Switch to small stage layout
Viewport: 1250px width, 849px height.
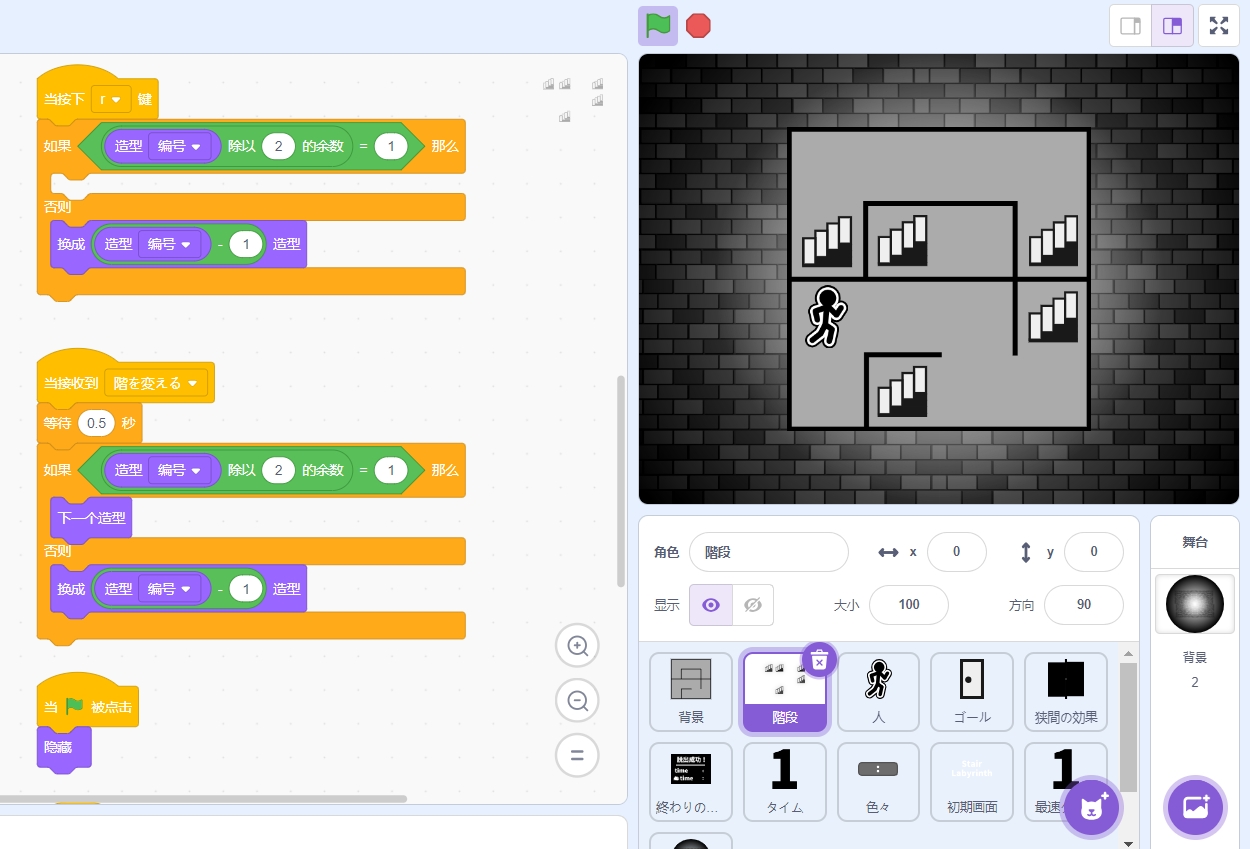click(1131, 26)
